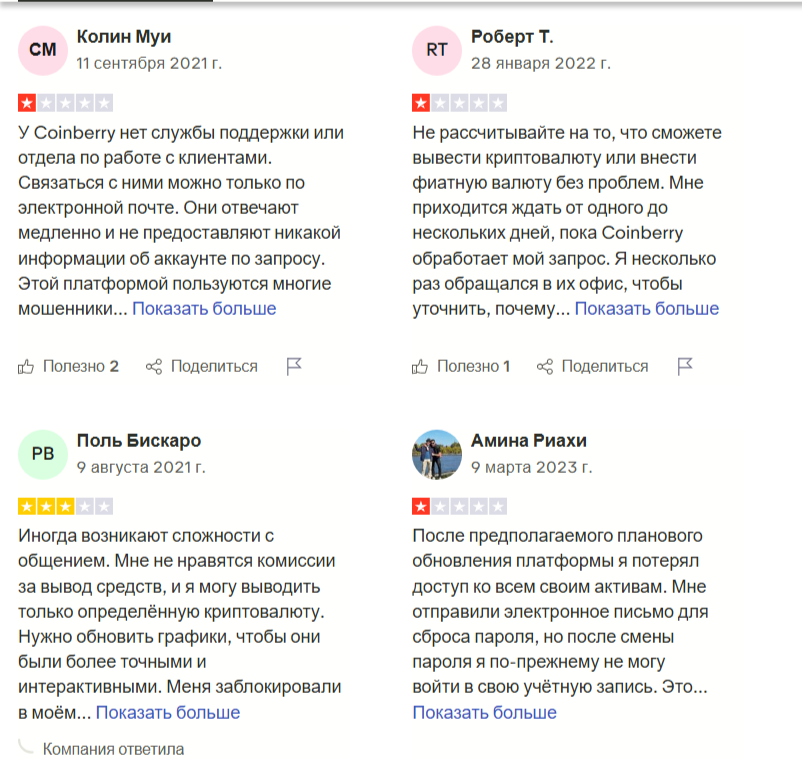Click the Полезно 2 label on Колин Муи's review
This screenshot has height=759, width=802.
tap(80, 367)
